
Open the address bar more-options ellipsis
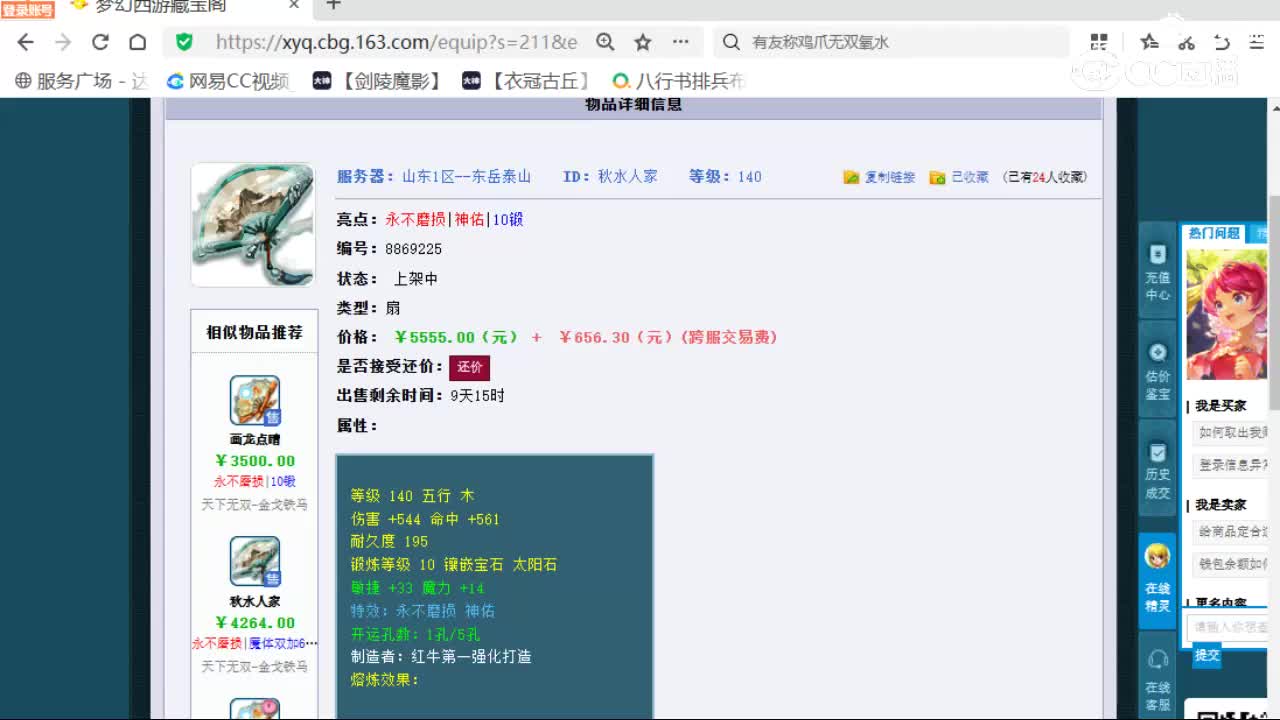point(681,42)
